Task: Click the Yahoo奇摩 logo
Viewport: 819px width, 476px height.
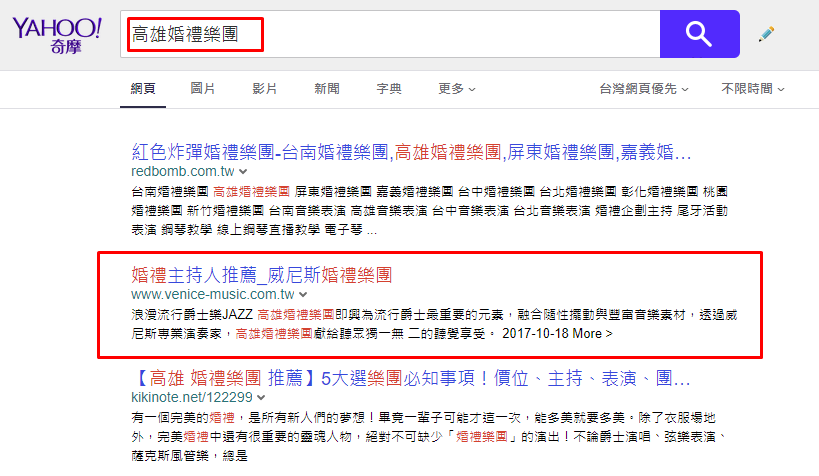Action: coord(57,35)
